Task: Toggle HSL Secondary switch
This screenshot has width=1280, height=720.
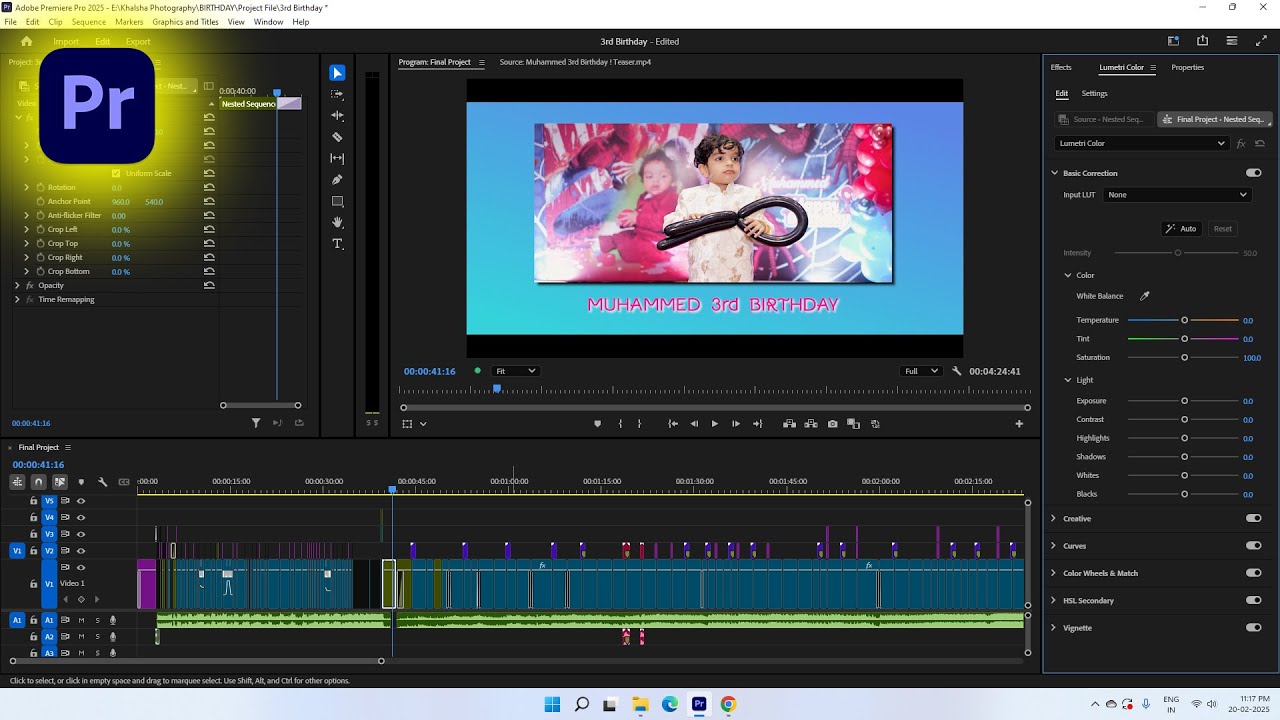Action: point(1253,600)
